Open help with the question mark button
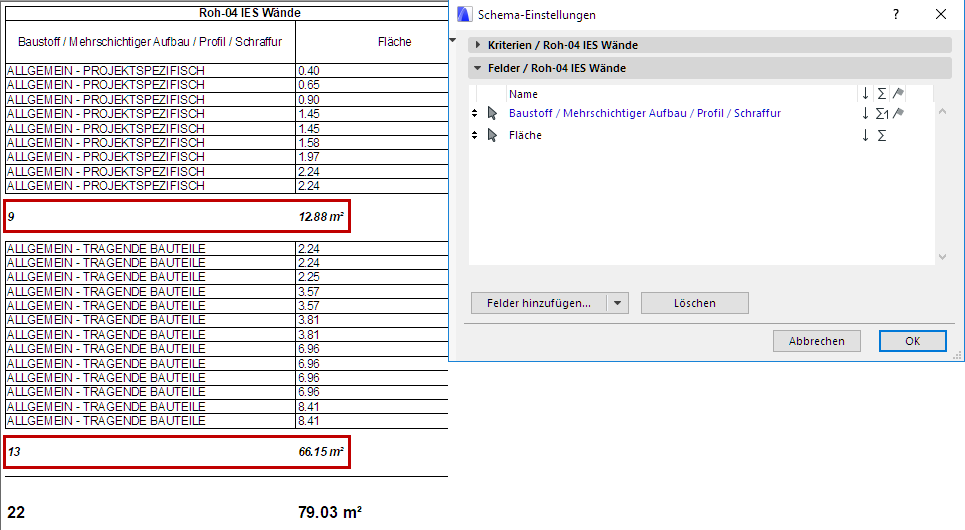The width and height of the screenshot is (965, 530). 896,14
